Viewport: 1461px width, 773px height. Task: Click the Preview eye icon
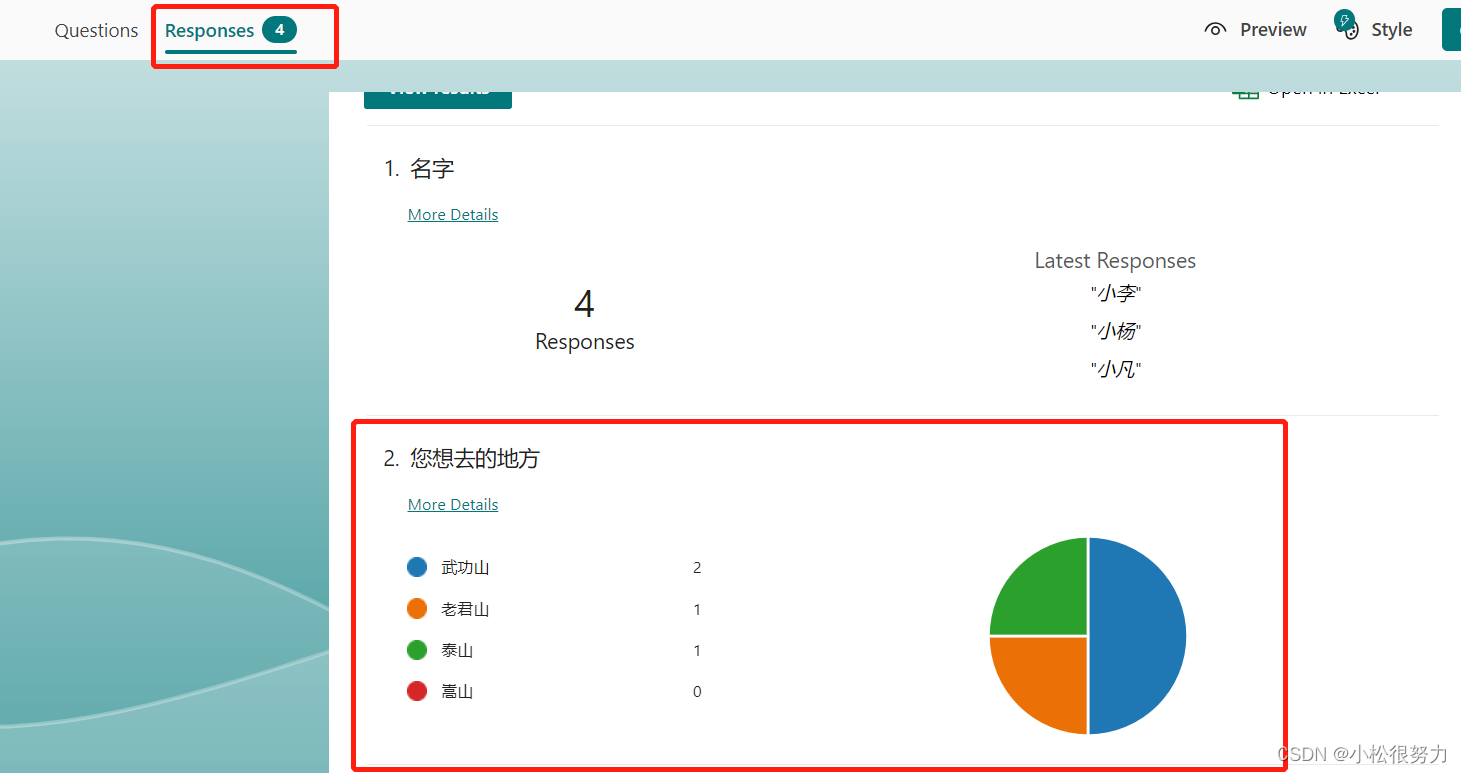coord(1215,30)
